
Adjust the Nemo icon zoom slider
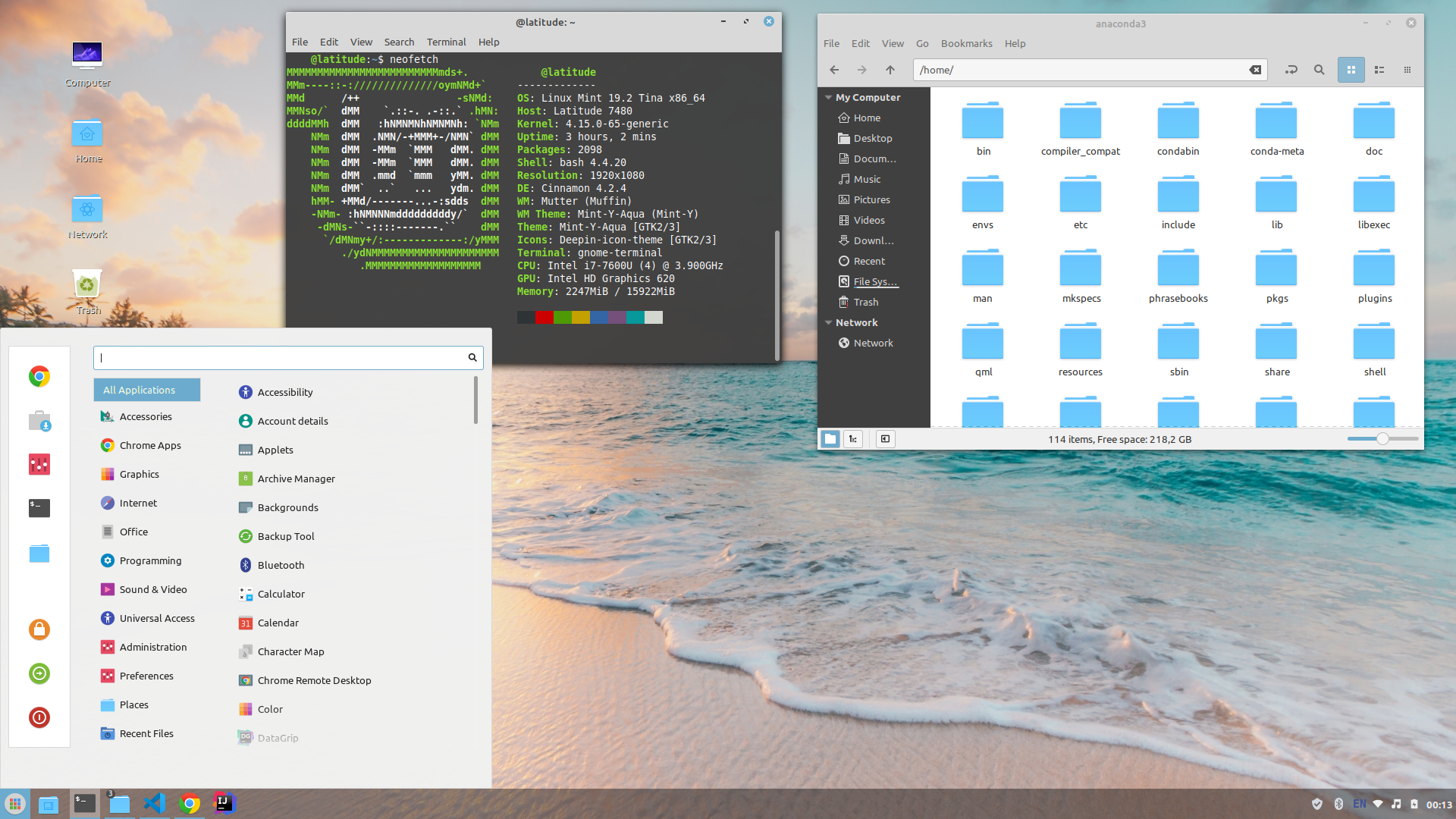1383,438
